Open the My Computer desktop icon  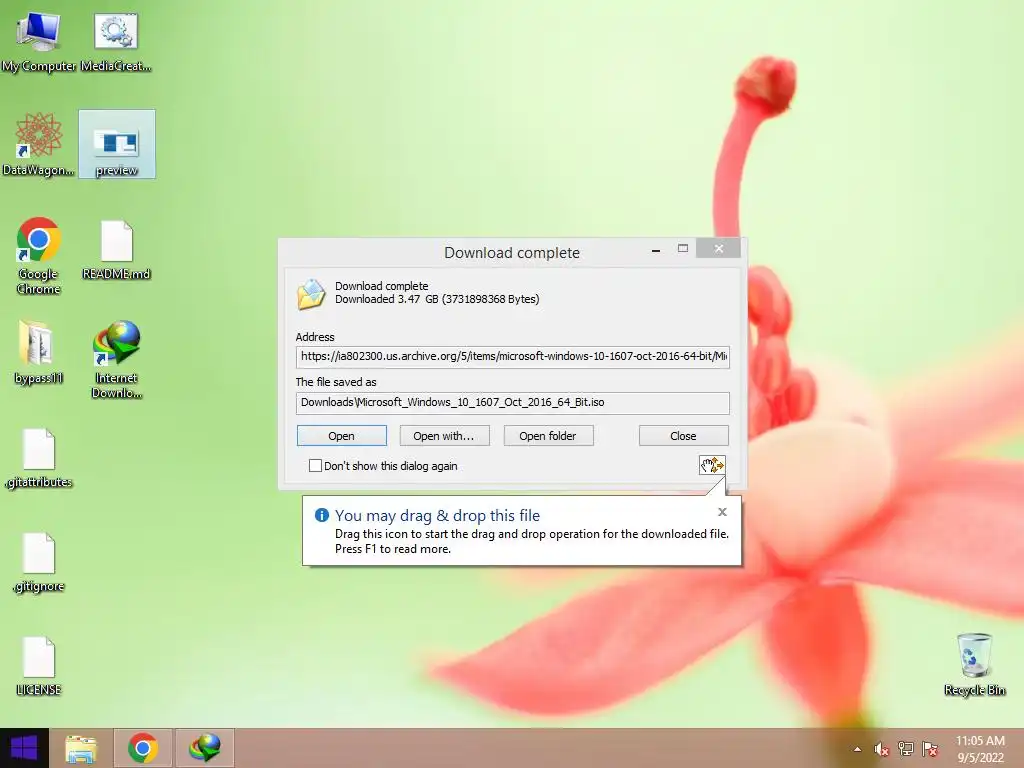[38, 41]
